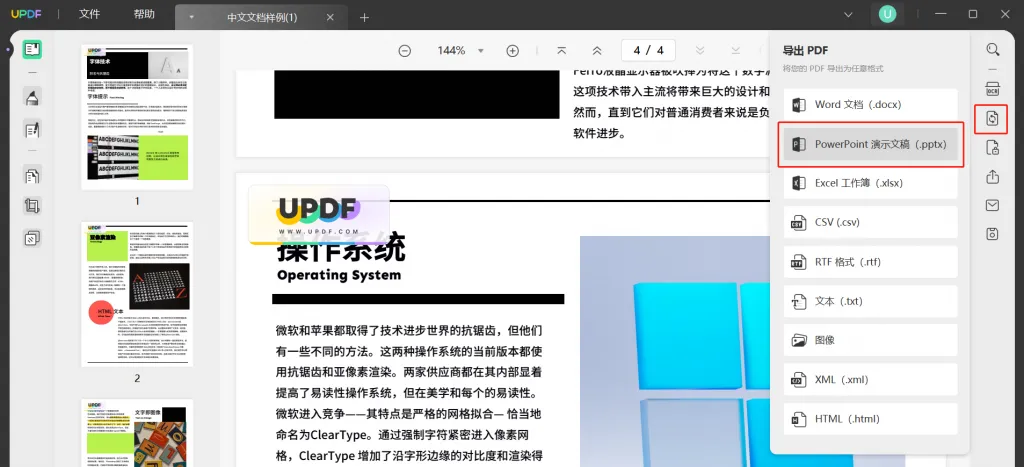
Task: Export as CSV (.csv)
Action: [x=871, y=223]
